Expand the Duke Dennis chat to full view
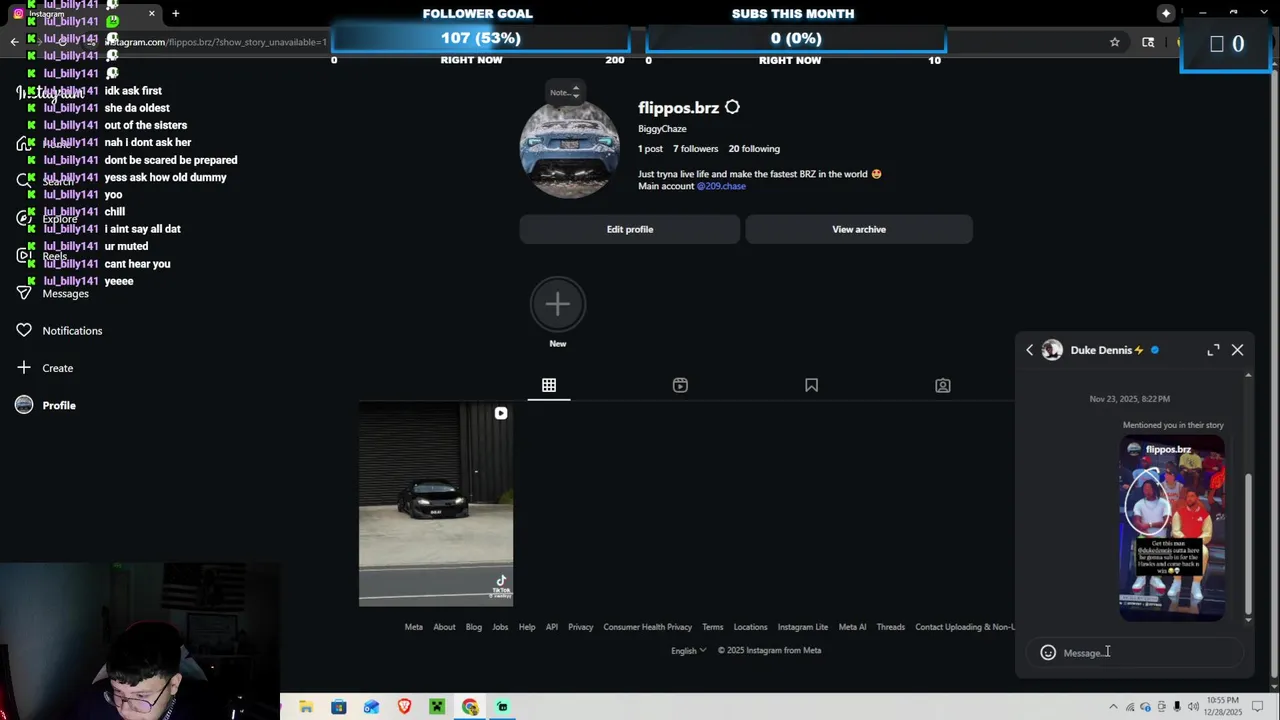Viewport: 1280px width, 720px height. click(1213, 350)
